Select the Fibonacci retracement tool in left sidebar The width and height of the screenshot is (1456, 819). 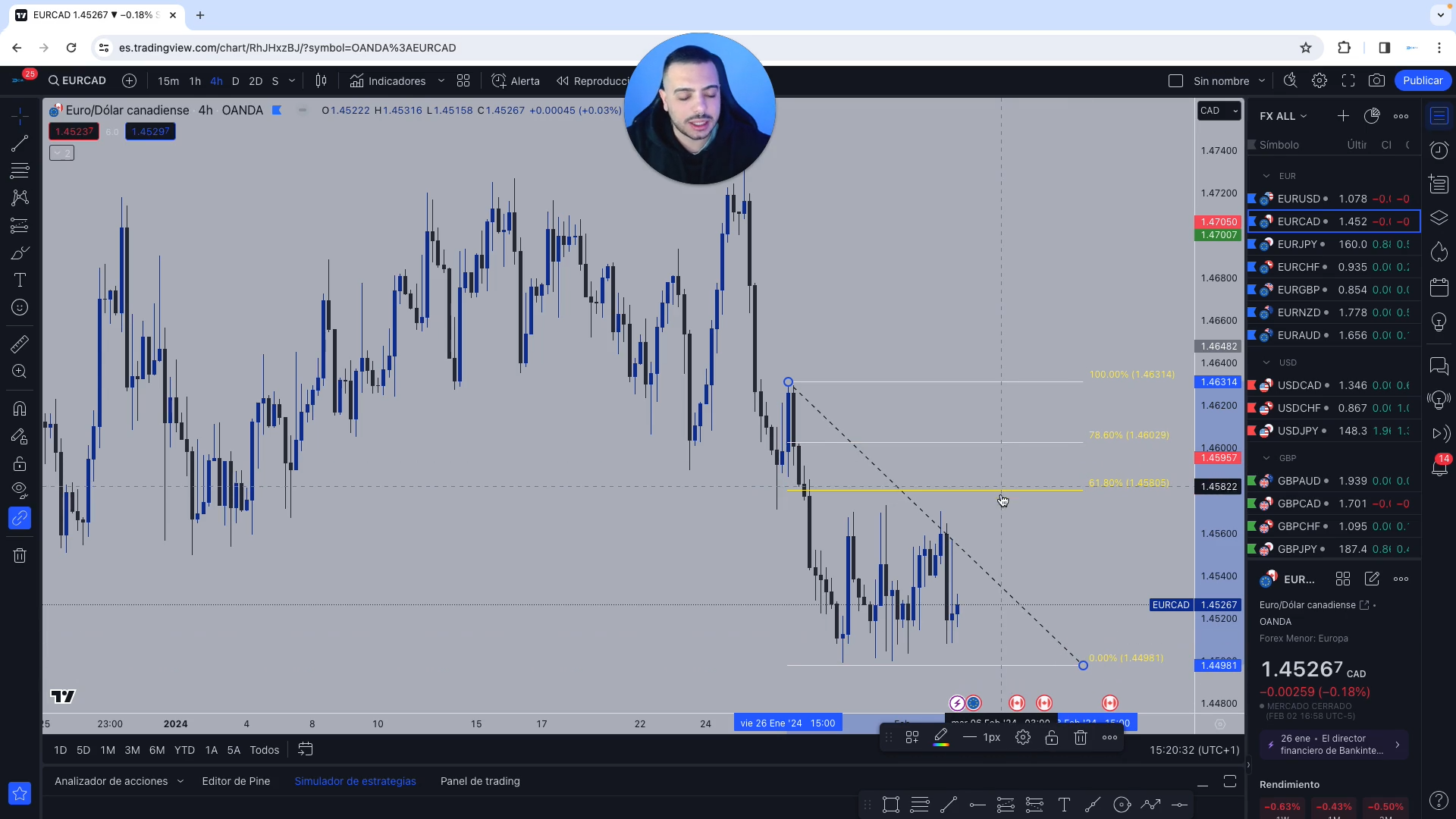click(x=20, y=170)
